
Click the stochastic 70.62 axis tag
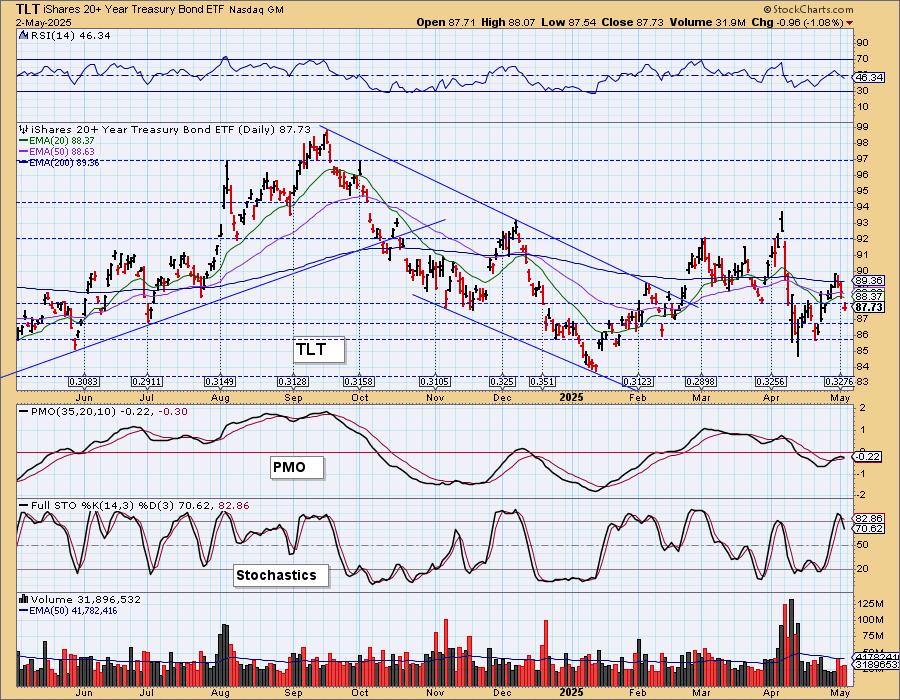[869, 528]
